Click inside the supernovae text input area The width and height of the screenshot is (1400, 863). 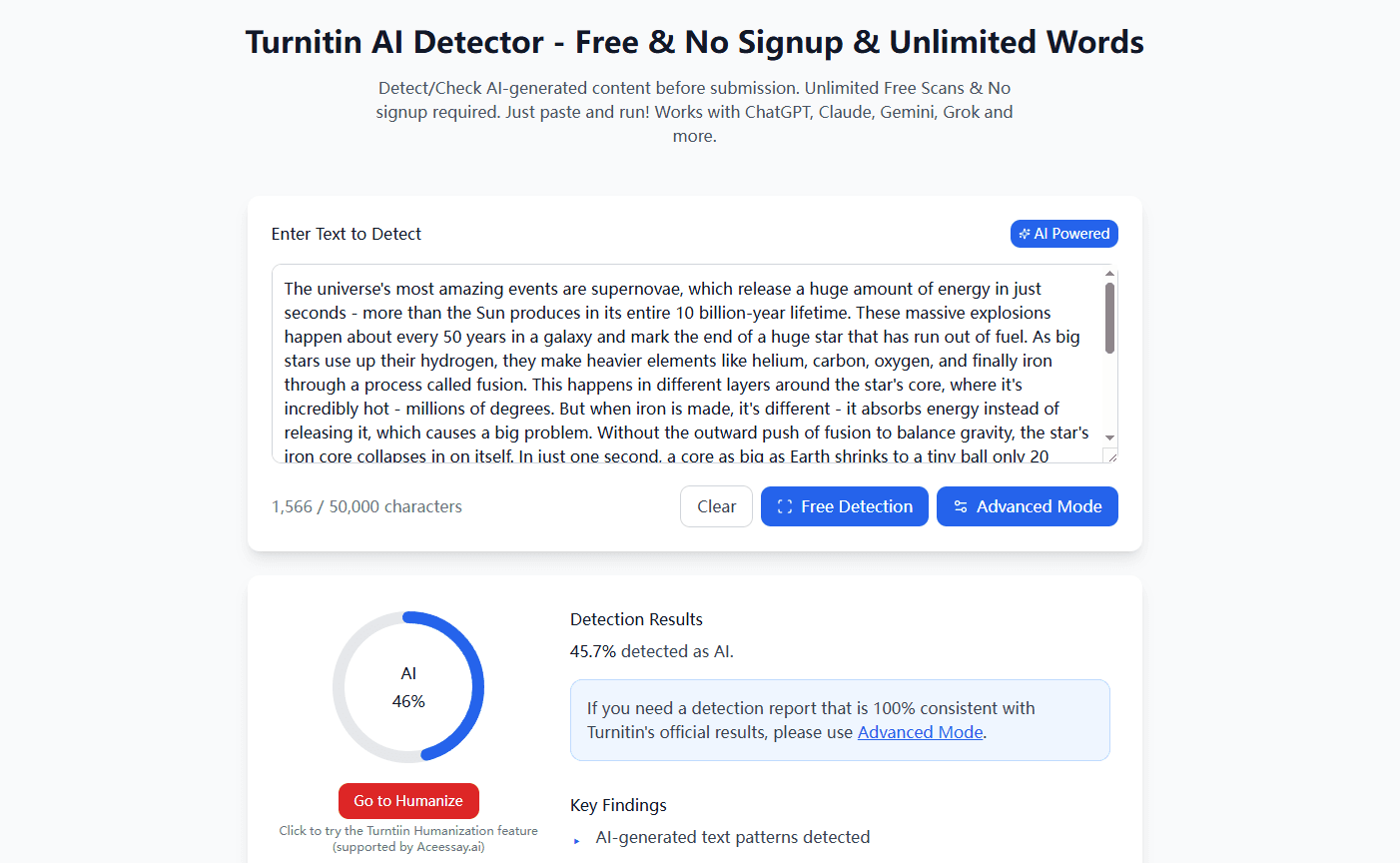pyautogui.click(x=687, y=364)
